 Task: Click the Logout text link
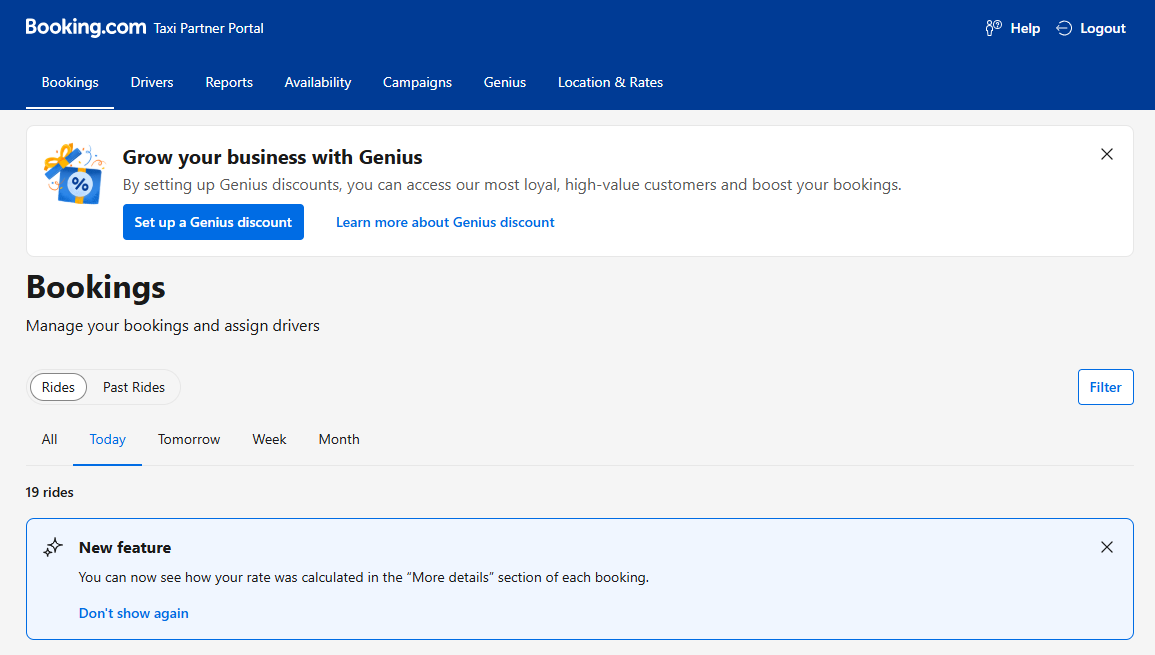point(1103,28)
